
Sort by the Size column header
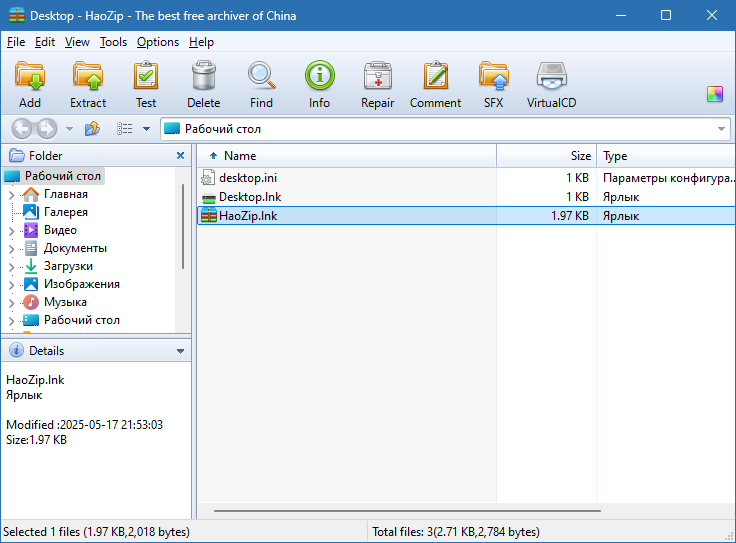pos(546,156)
